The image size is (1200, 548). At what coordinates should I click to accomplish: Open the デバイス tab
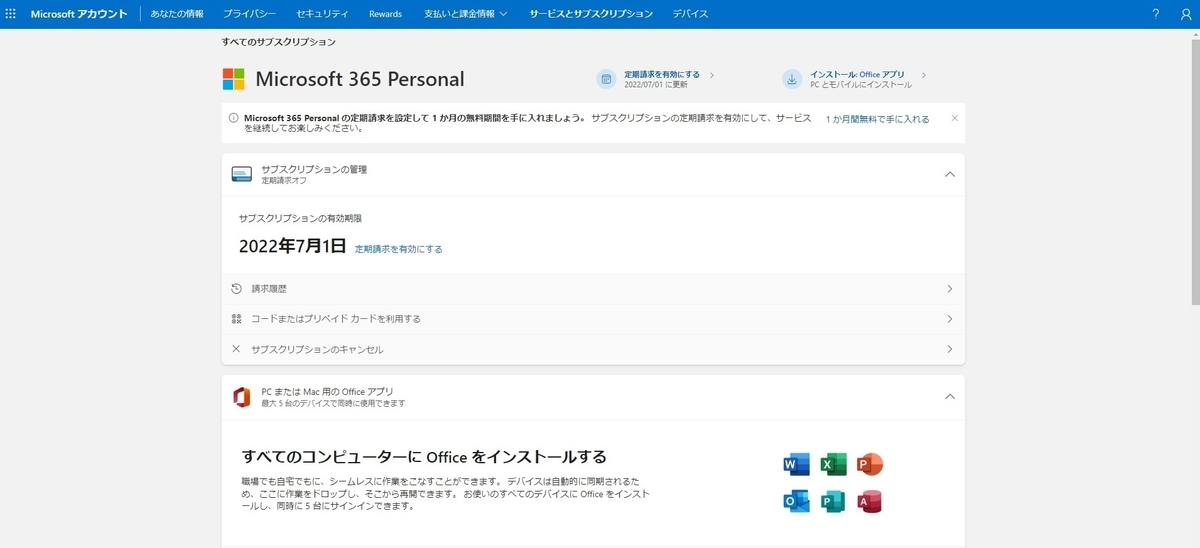(x=691, y=14)
